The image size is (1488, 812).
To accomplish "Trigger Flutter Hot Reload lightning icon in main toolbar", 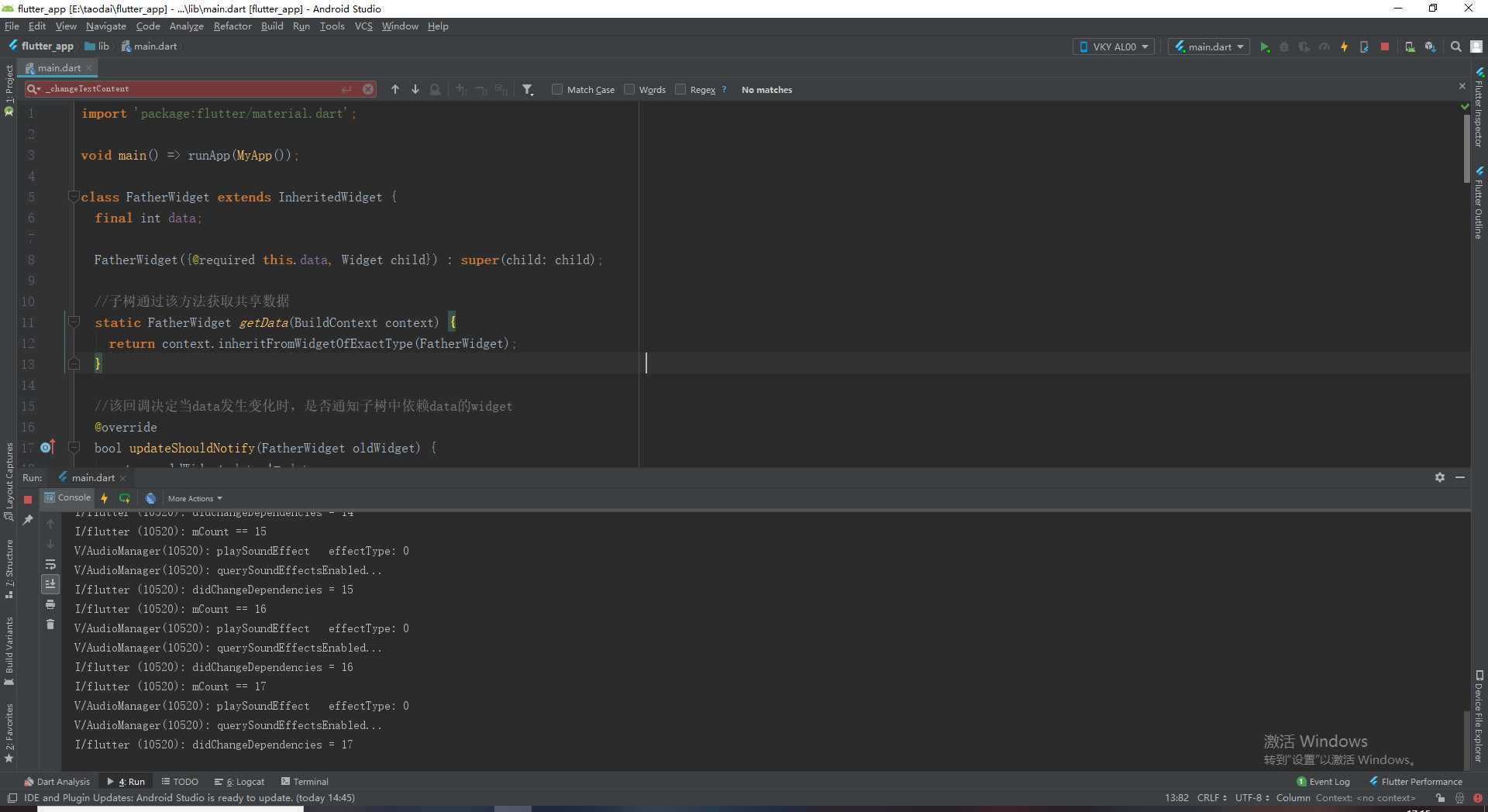I will click(x=1344, y=47).
